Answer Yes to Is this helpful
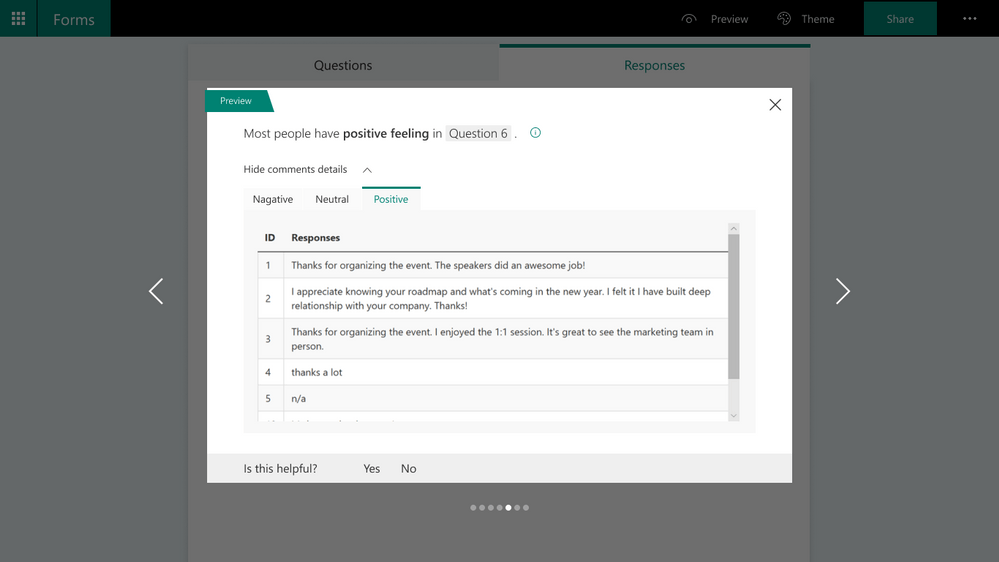999x562 pixels. 371,468
